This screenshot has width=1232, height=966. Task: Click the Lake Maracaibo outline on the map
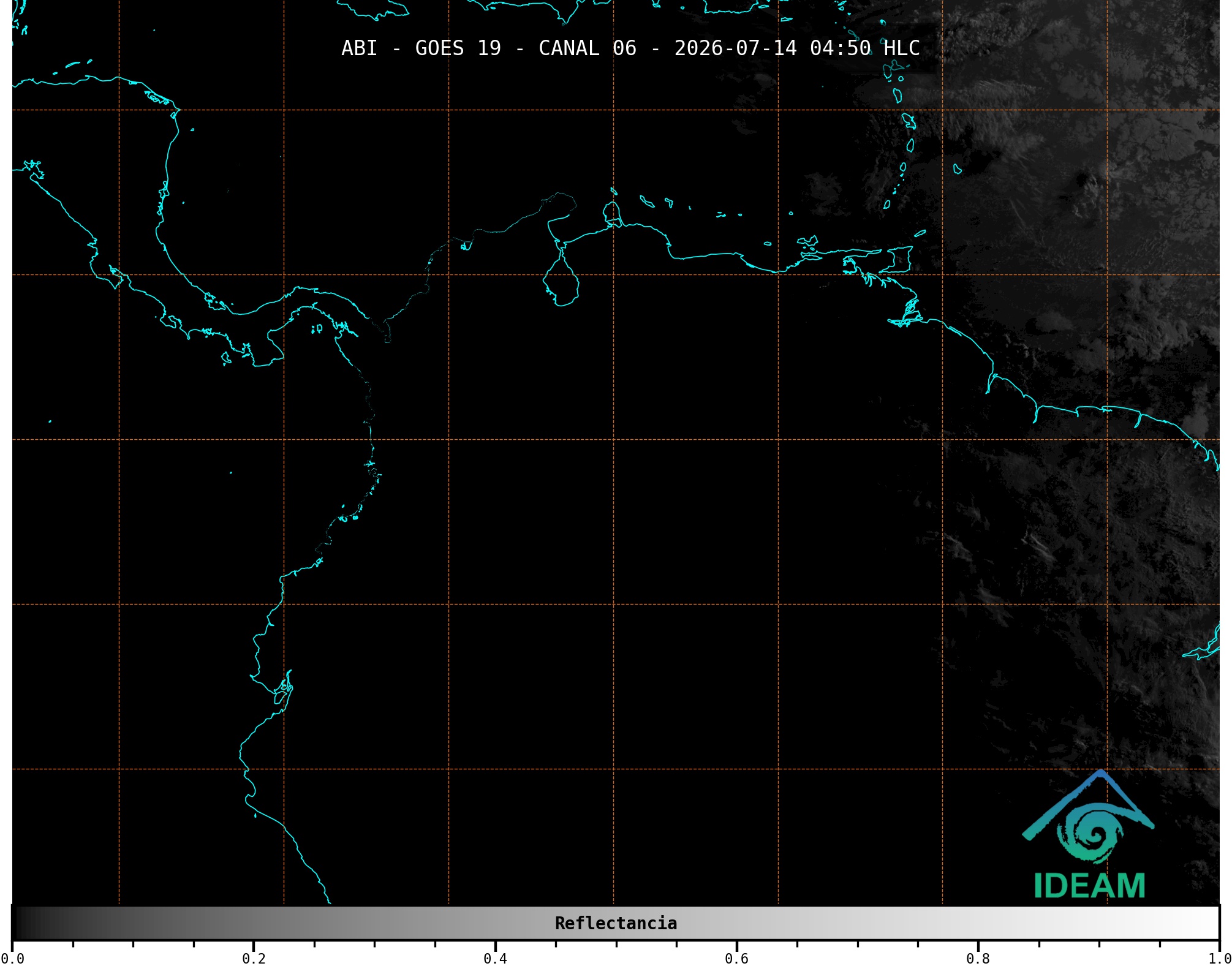561,276
